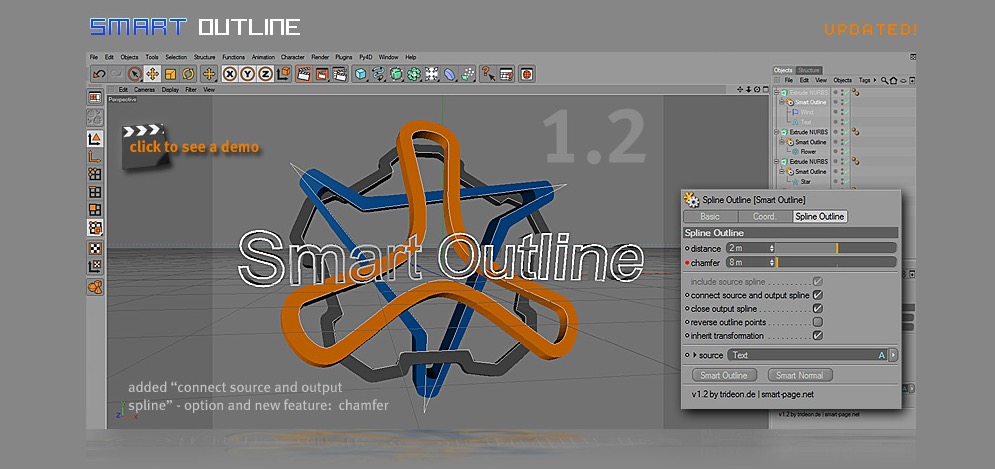Click Render to Picture Viewer icon
Image resolution: width=995 pixels, height=469 pixels.
[322, 74]
